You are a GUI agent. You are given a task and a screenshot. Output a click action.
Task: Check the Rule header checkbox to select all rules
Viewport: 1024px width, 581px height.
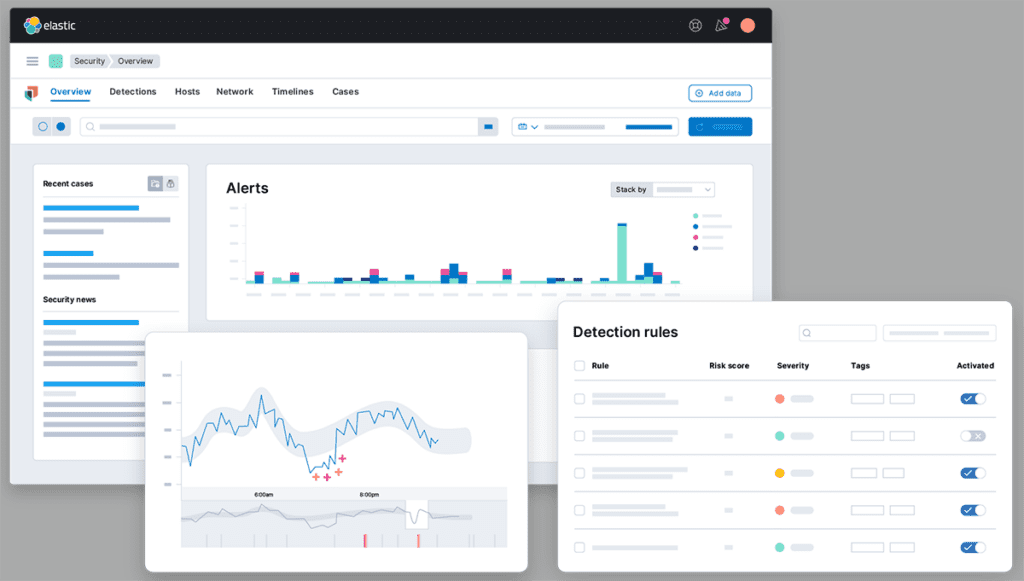point(578,366)
